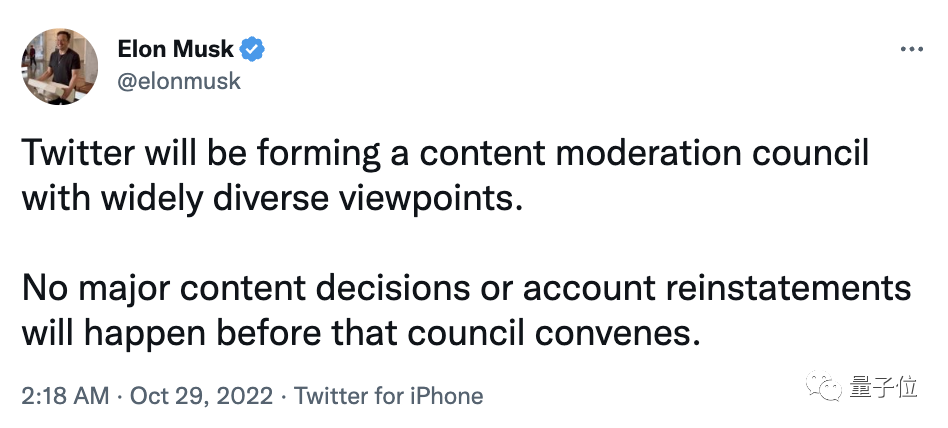This screenshot has width=948, height=428.
Task: Click the 2:18 AM timestamp
Action: 64,396
